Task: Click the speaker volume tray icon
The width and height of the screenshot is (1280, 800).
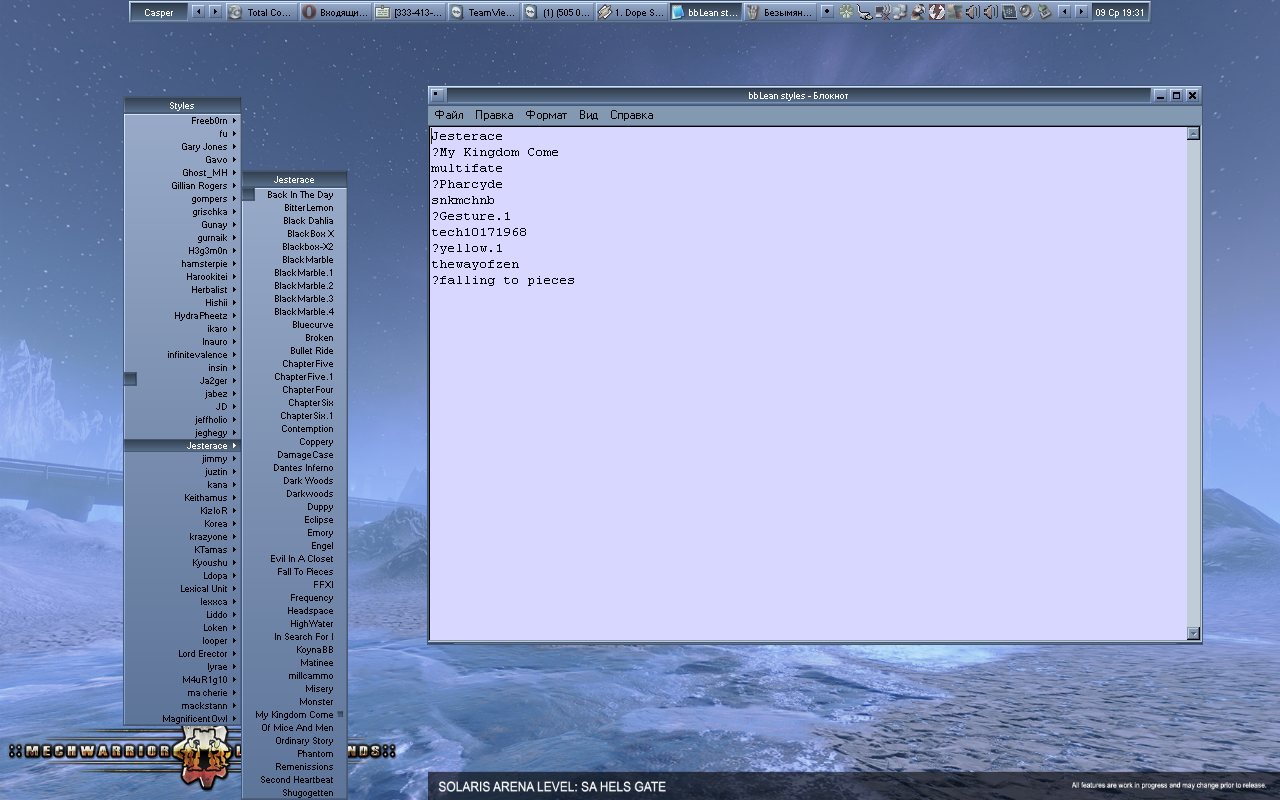Action: point(973,11)
